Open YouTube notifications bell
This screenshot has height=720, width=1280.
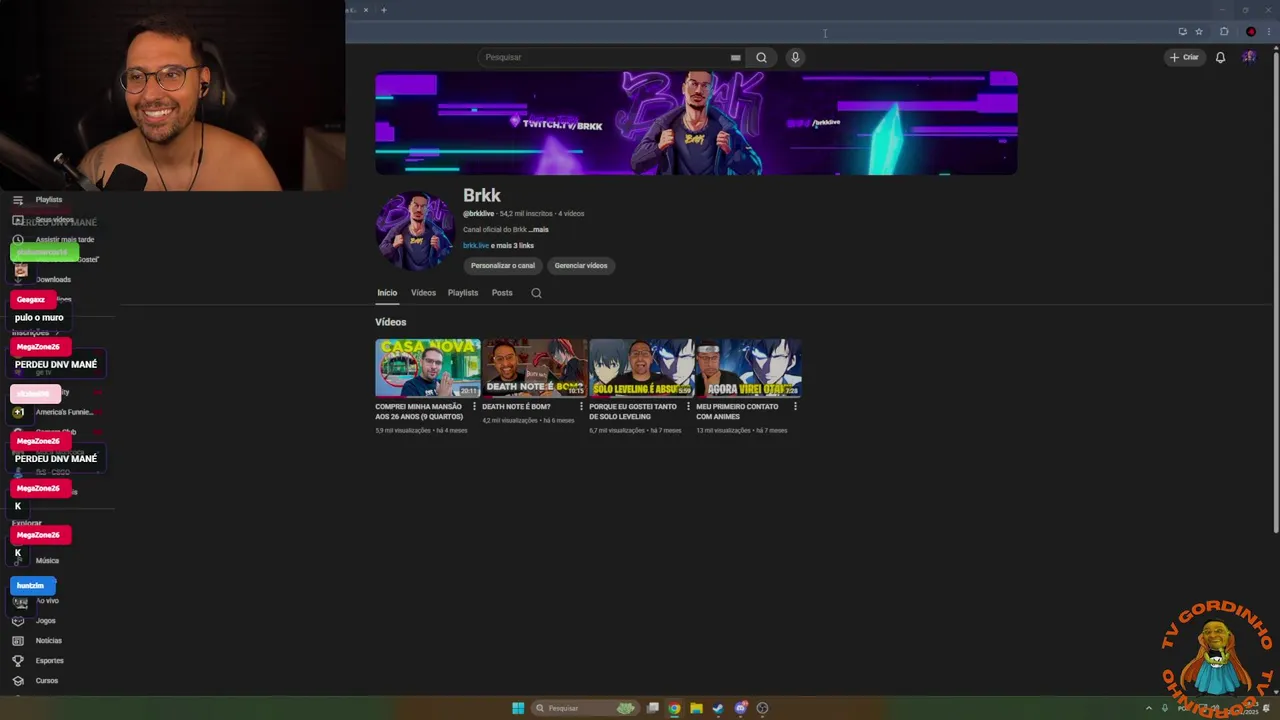[x=1220, y=57]
